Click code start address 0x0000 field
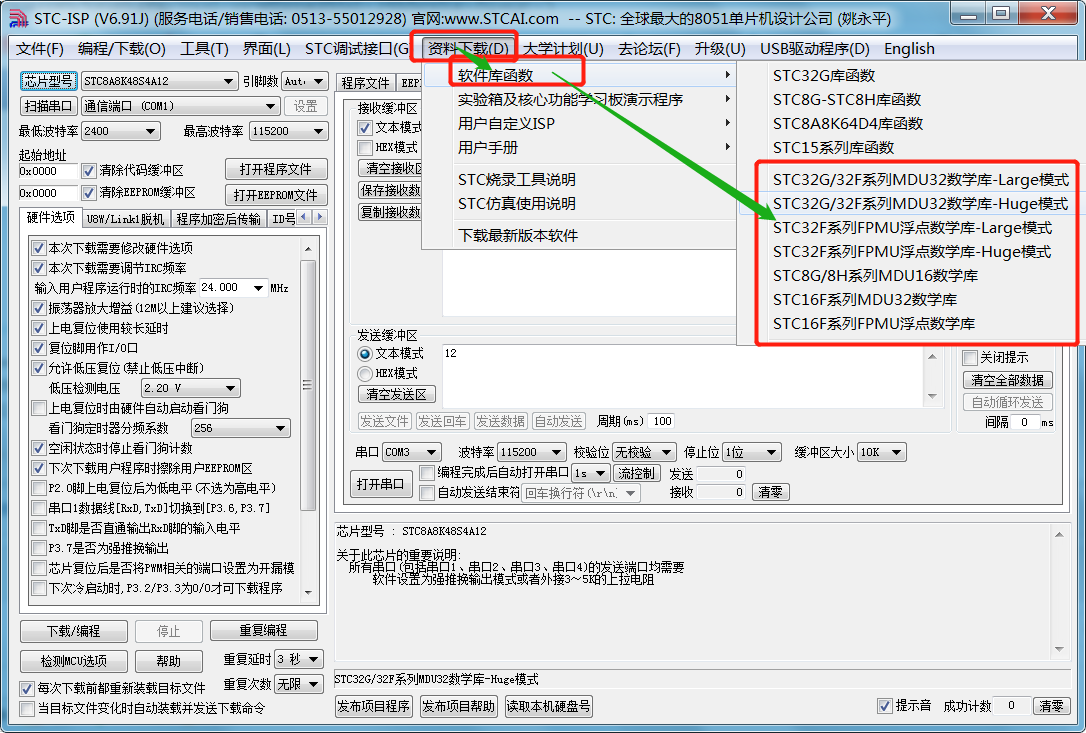The height and width of the screenshot is (733, 1086). click(x=47, y=170)
